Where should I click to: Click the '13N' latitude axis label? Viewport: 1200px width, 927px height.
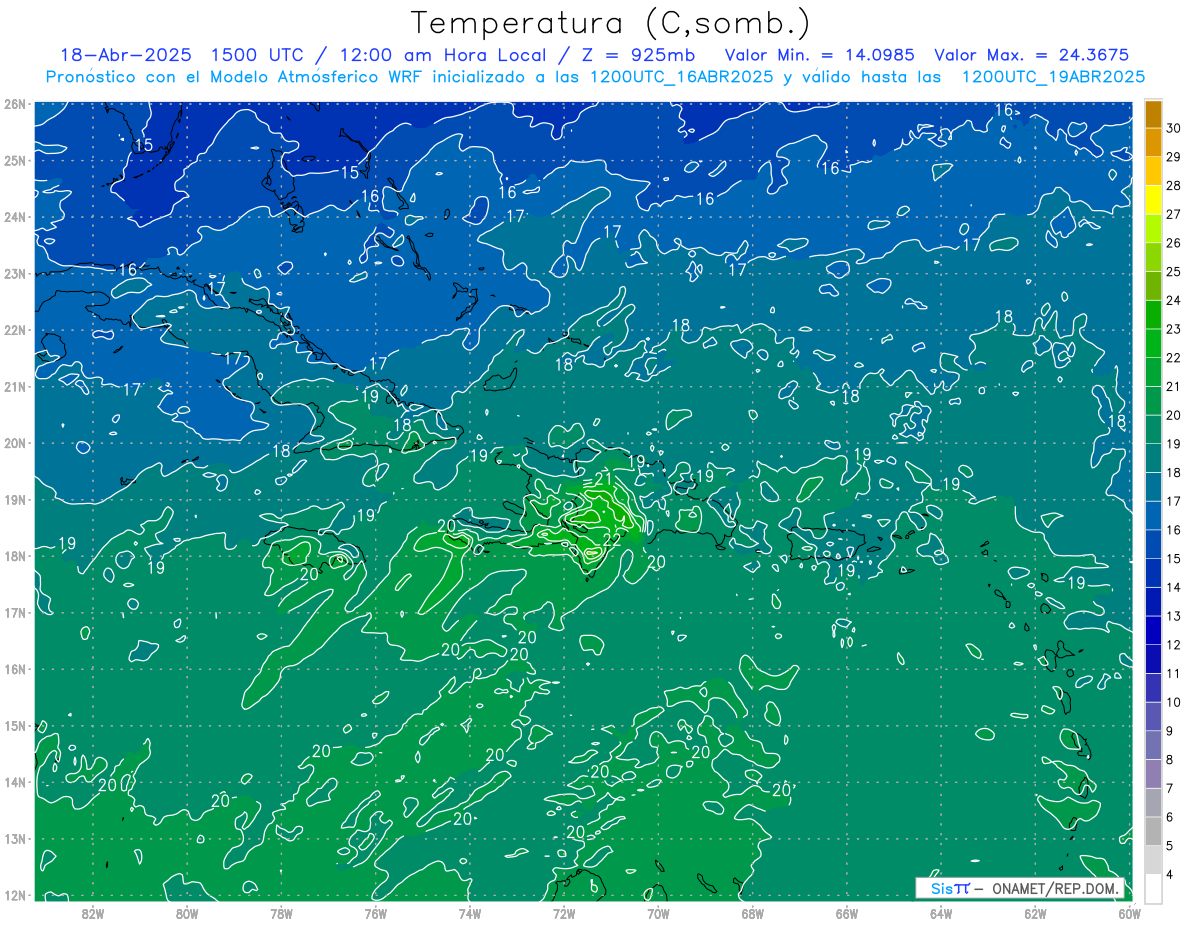click(x=14, y=838)
